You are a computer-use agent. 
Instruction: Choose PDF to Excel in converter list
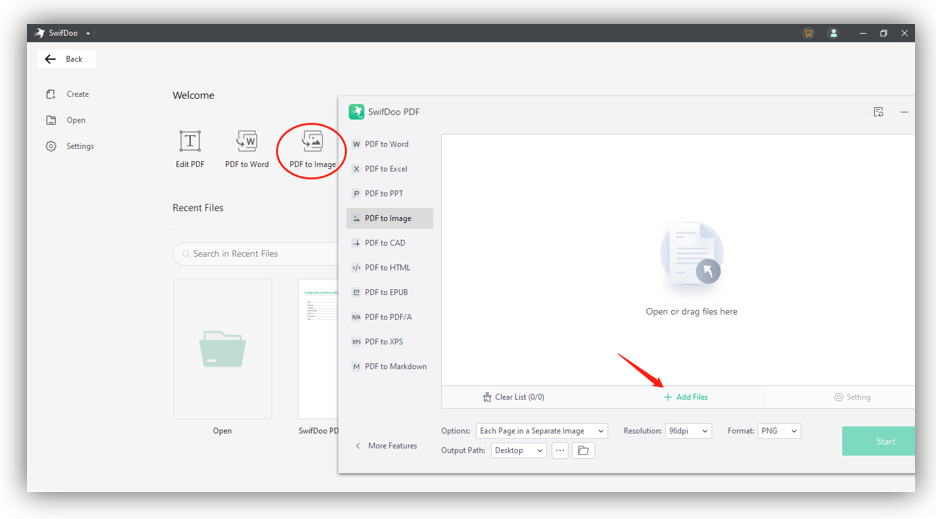coord(389,169)
